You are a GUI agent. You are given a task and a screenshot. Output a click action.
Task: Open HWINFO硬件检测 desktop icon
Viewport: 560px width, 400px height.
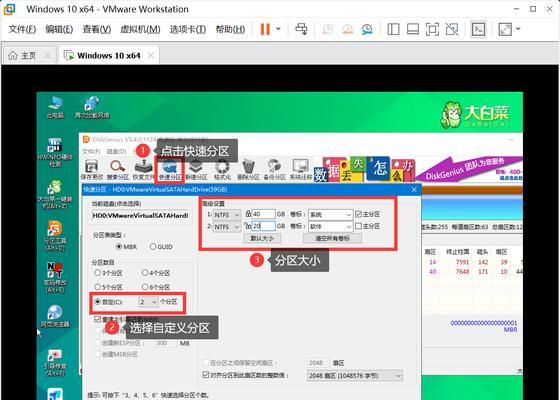pos(55,153)
